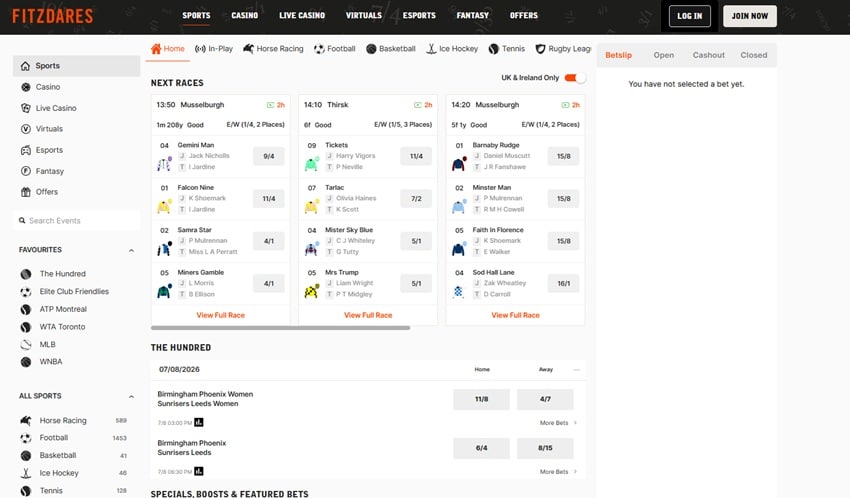Toggle UK & Ireland Only switch

[x=575, y=77]
